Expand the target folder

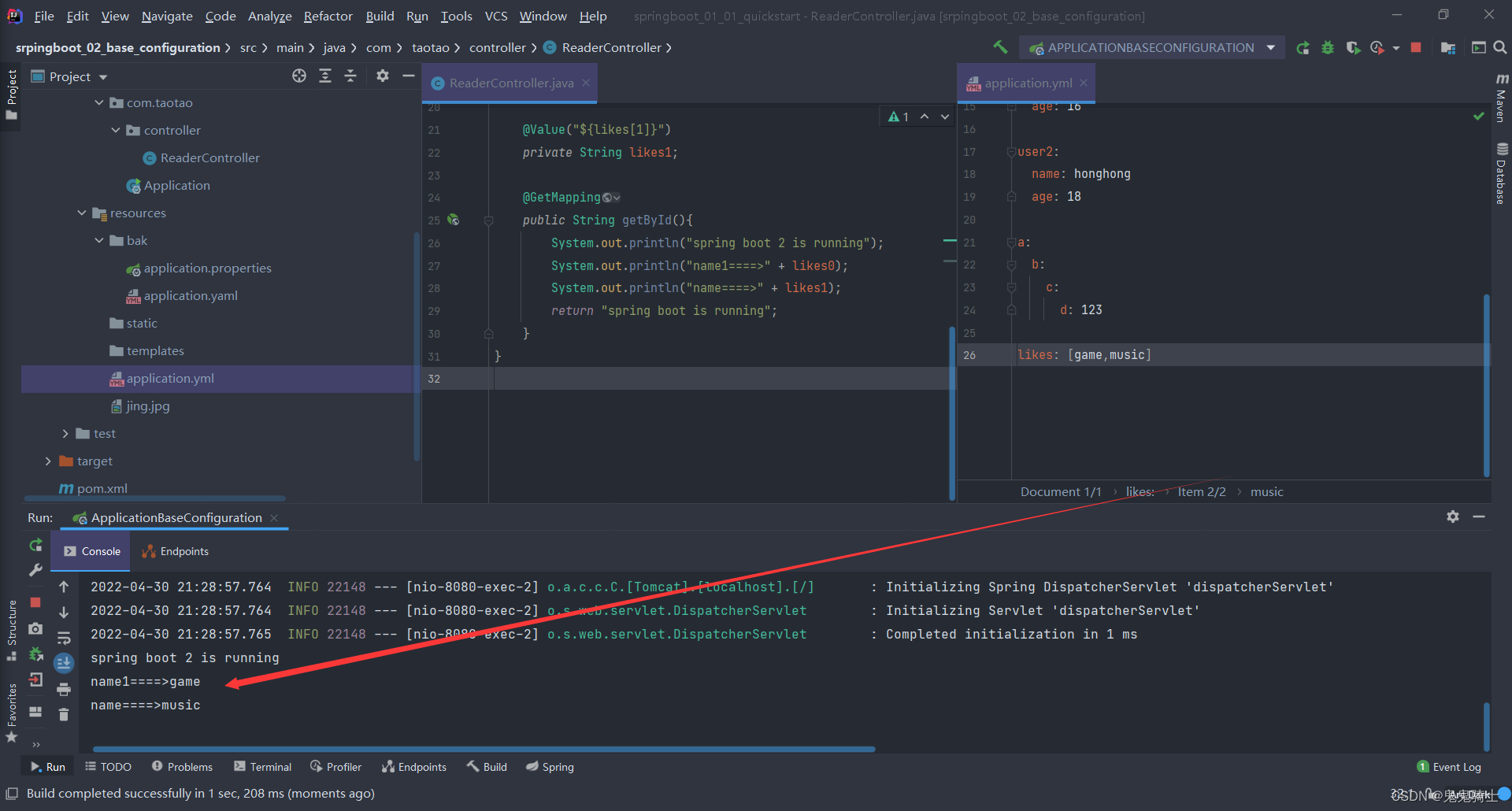pyautogui.click(x=48, y=461)
